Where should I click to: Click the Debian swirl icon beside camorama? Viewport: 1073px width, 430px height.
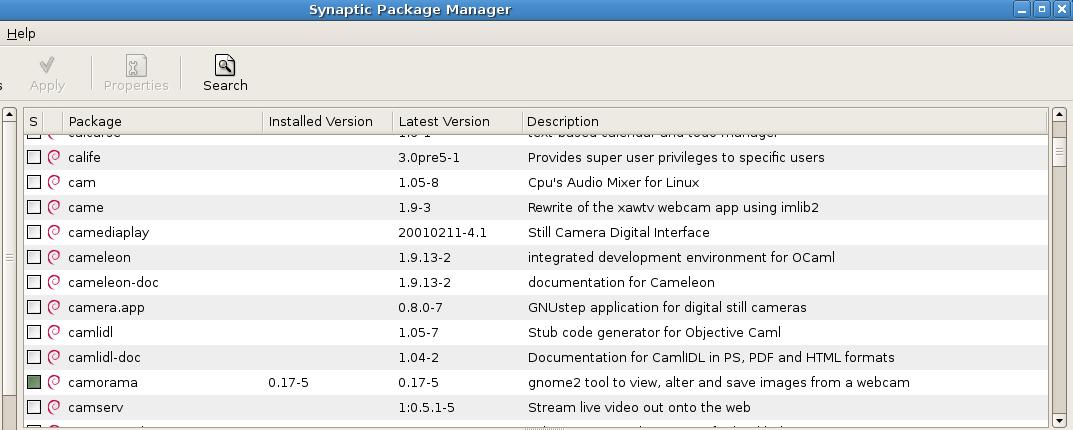coord(54,382)
